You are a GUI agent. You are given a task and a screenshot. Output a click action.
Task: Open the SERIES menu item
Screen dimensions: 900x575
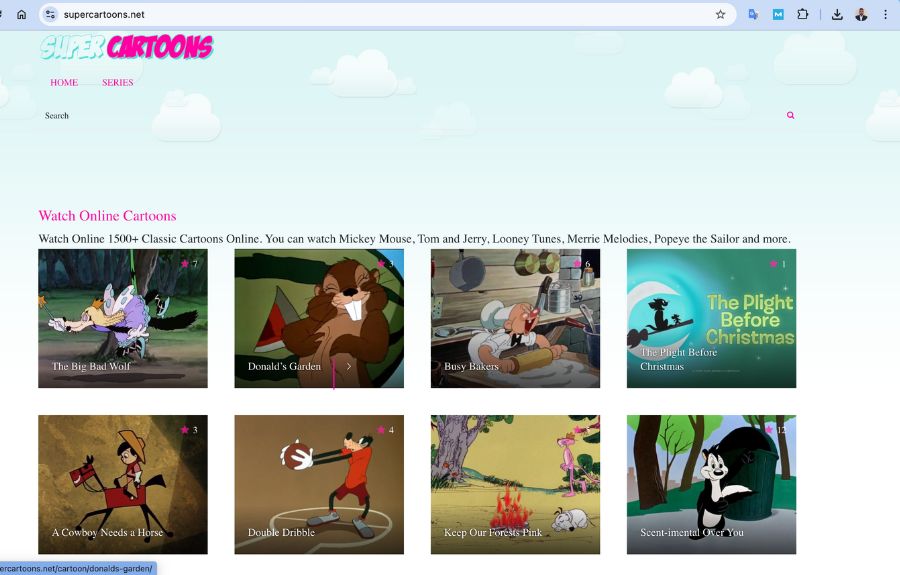coord(118,82)
